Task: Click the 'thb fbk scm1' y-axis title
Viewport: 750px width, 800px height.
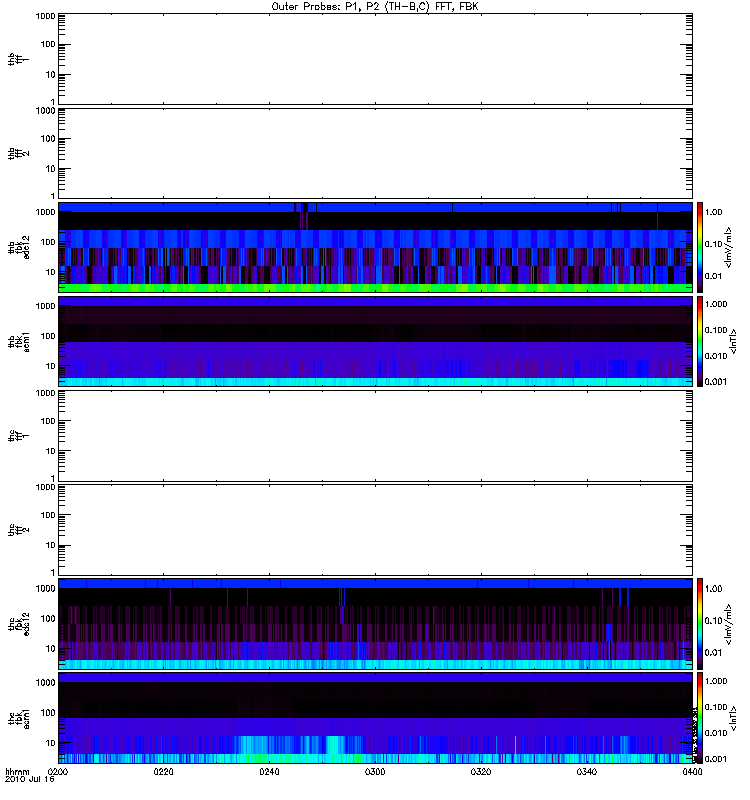Action: 19,341
